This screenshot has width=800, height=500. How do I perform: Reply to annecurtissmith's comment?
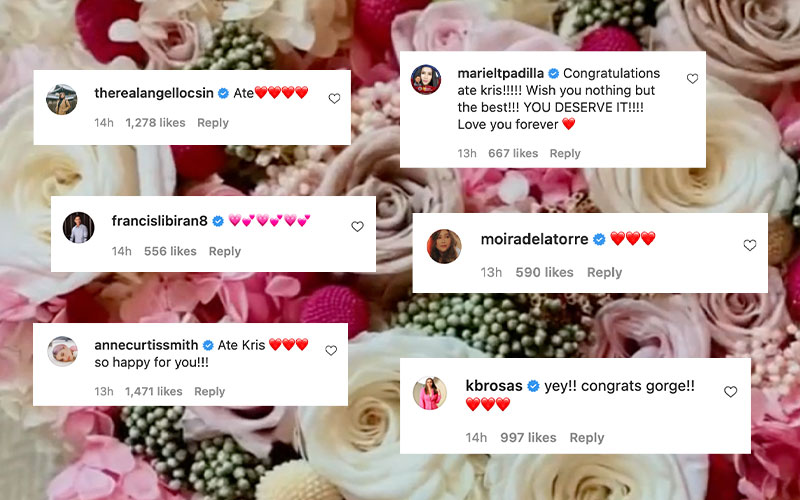pyautogui.click(x=209, y=391)
